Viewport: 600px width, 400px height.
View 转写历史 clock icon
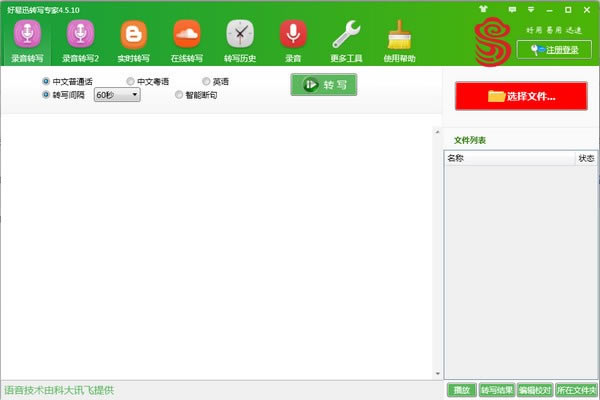(x=240, y=40)
